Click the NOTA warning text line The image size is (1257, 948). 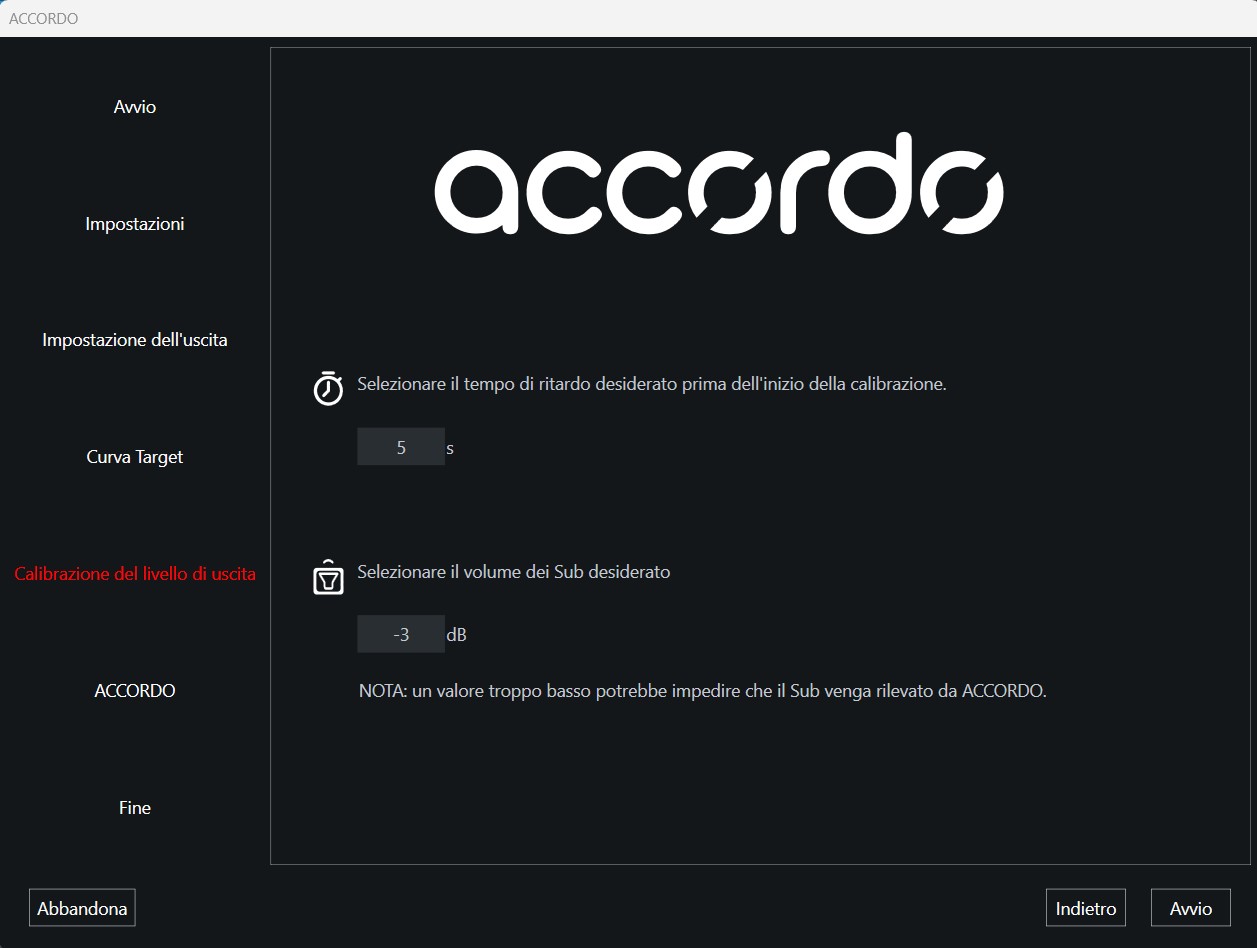tap(703, 691)
